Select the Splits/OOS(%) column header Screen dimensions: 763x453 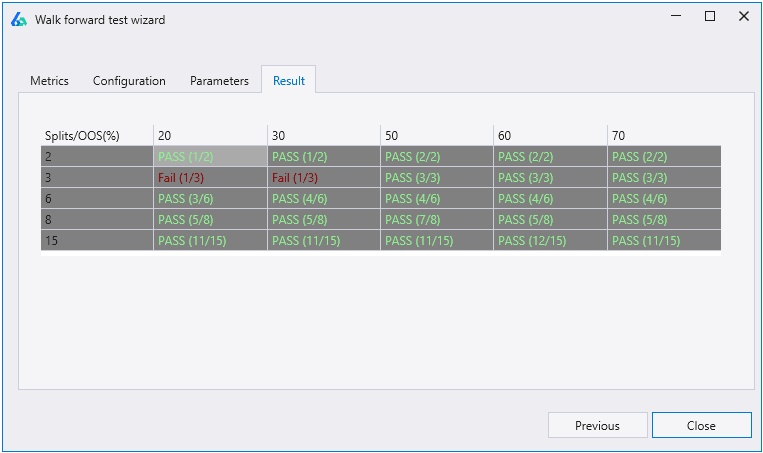82,136
